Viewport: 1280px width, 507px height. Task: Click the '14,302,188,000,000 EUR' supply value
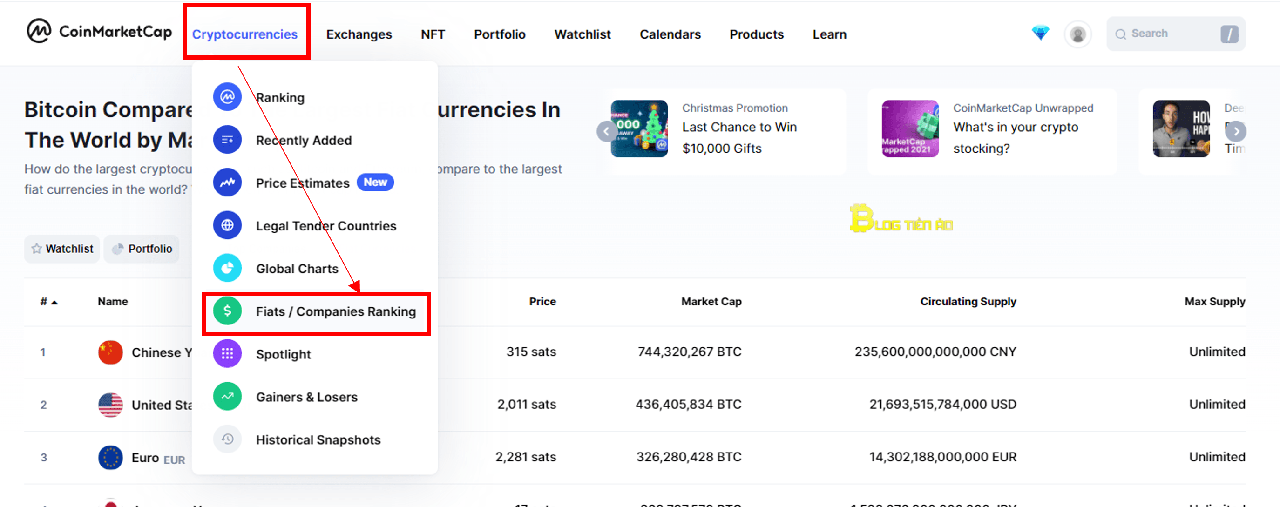943,458
